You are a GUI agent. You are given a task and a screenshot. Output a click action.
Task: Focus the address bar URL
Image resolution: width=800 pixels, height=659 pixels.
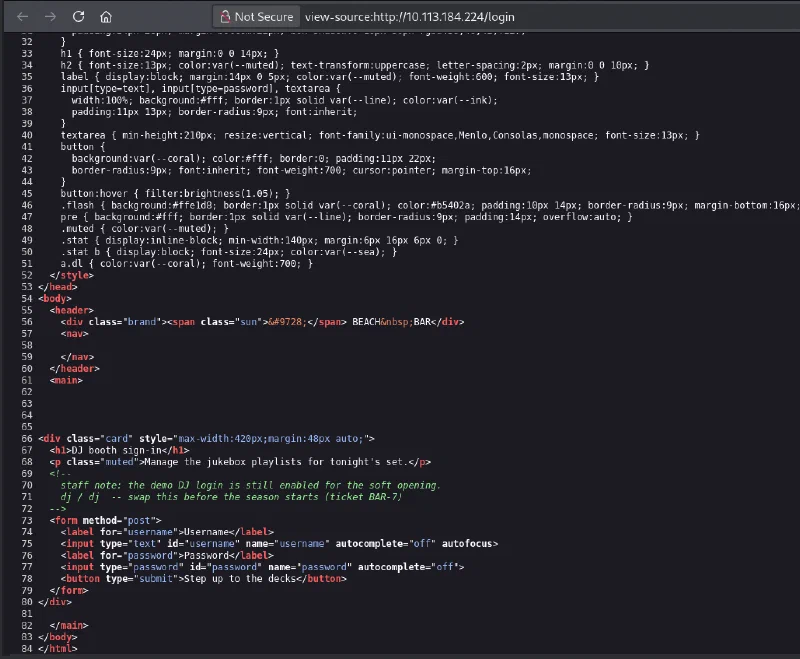(410, 17)
